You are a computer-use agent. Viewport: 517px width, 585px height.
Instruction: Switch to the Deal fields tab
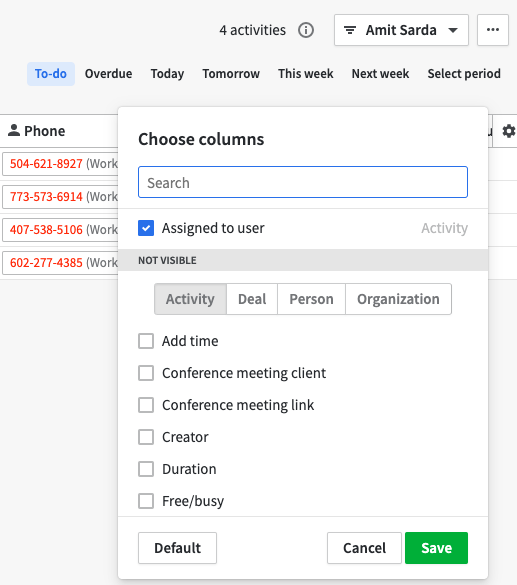[252, 299]
